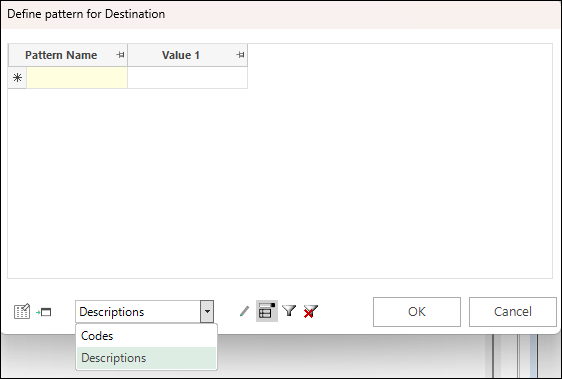This screenshot has height=379, width=562.
Task: Click the yellow Pattern Name cell
Action: (77, 77)
